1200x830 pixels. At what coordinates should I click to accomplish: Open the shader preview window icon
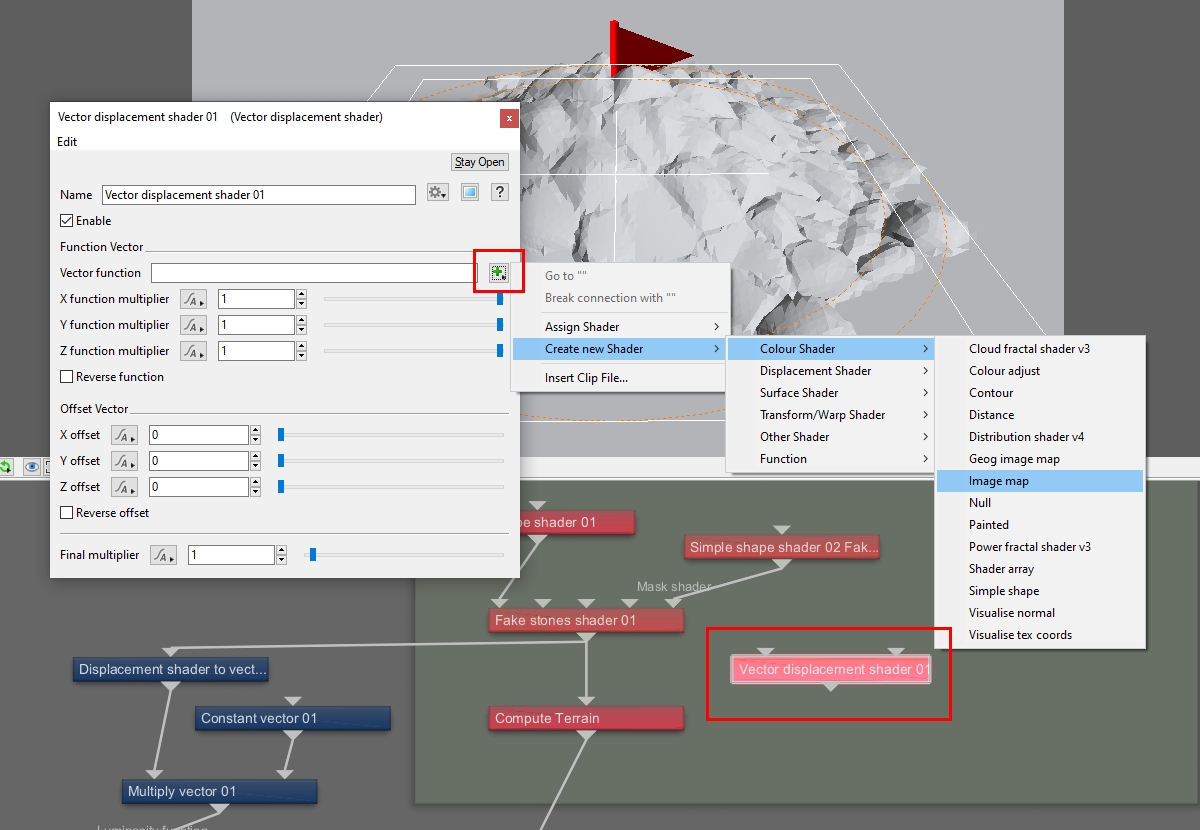[x=469, y=193]
